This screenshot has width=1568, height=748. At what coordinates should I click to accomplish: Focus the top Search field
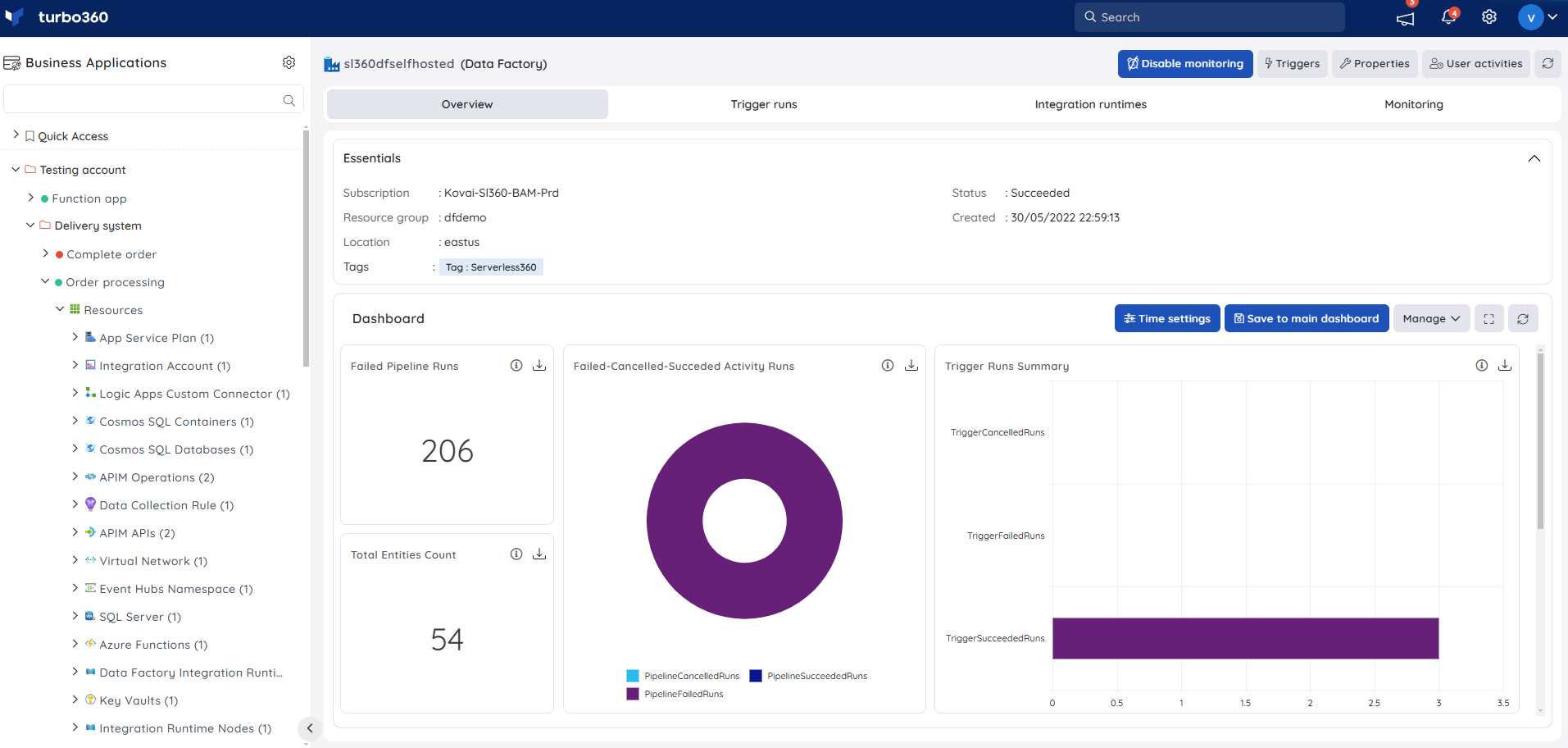tap(1210, 17)
